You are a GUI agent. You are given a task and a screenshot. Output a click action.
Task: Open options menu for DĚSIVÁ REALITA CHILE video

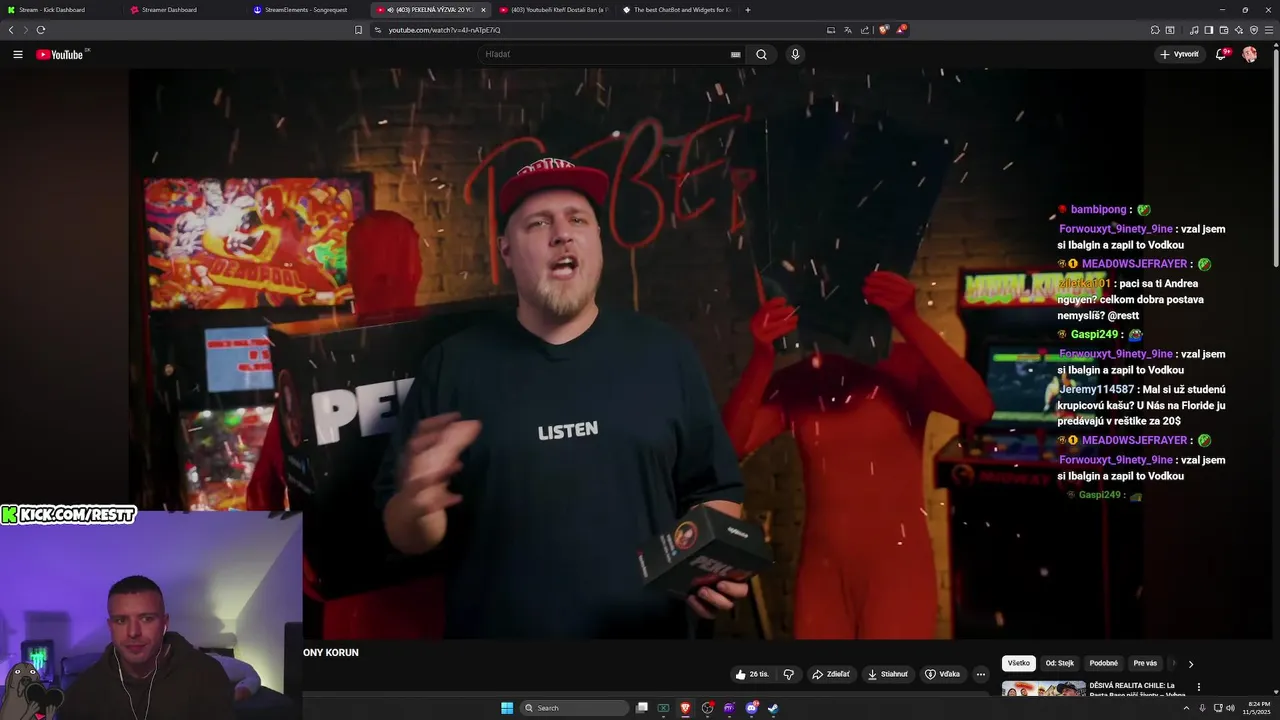[1198, 687]
